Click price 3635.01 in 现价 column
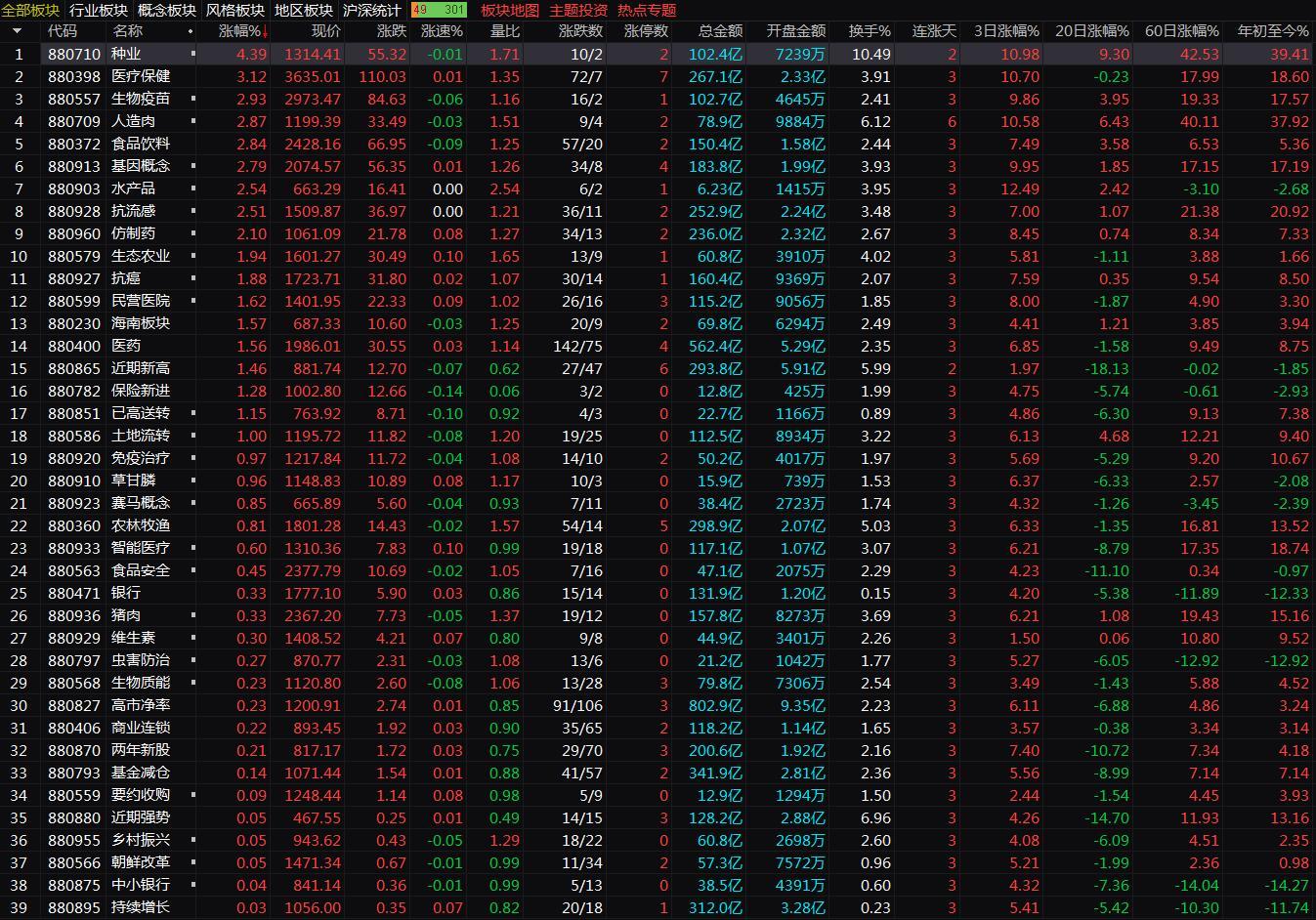This screenshot has width=1316, height=920. [313, 76]
